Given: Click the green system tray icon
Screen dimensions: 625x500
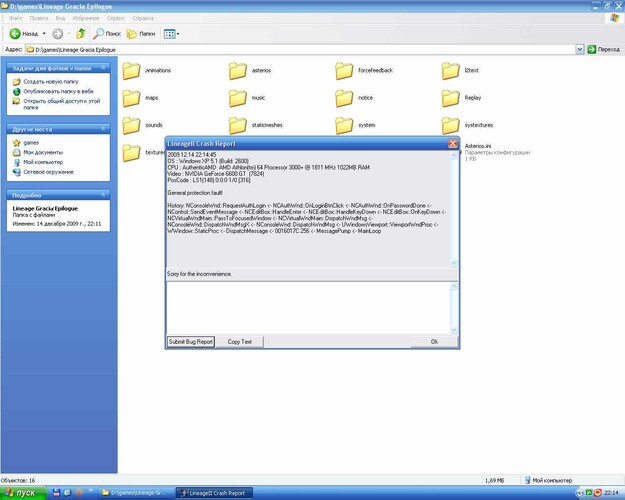Looking at the screenshot, I should click(x=589, y=493).
